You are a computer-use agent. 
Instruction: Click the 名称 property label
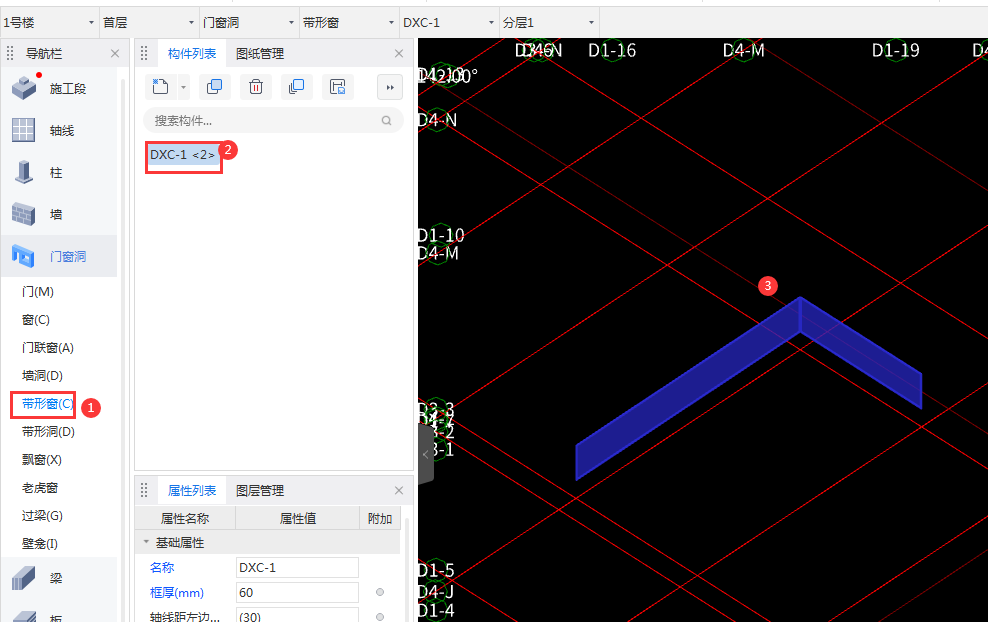pos(162,567)
